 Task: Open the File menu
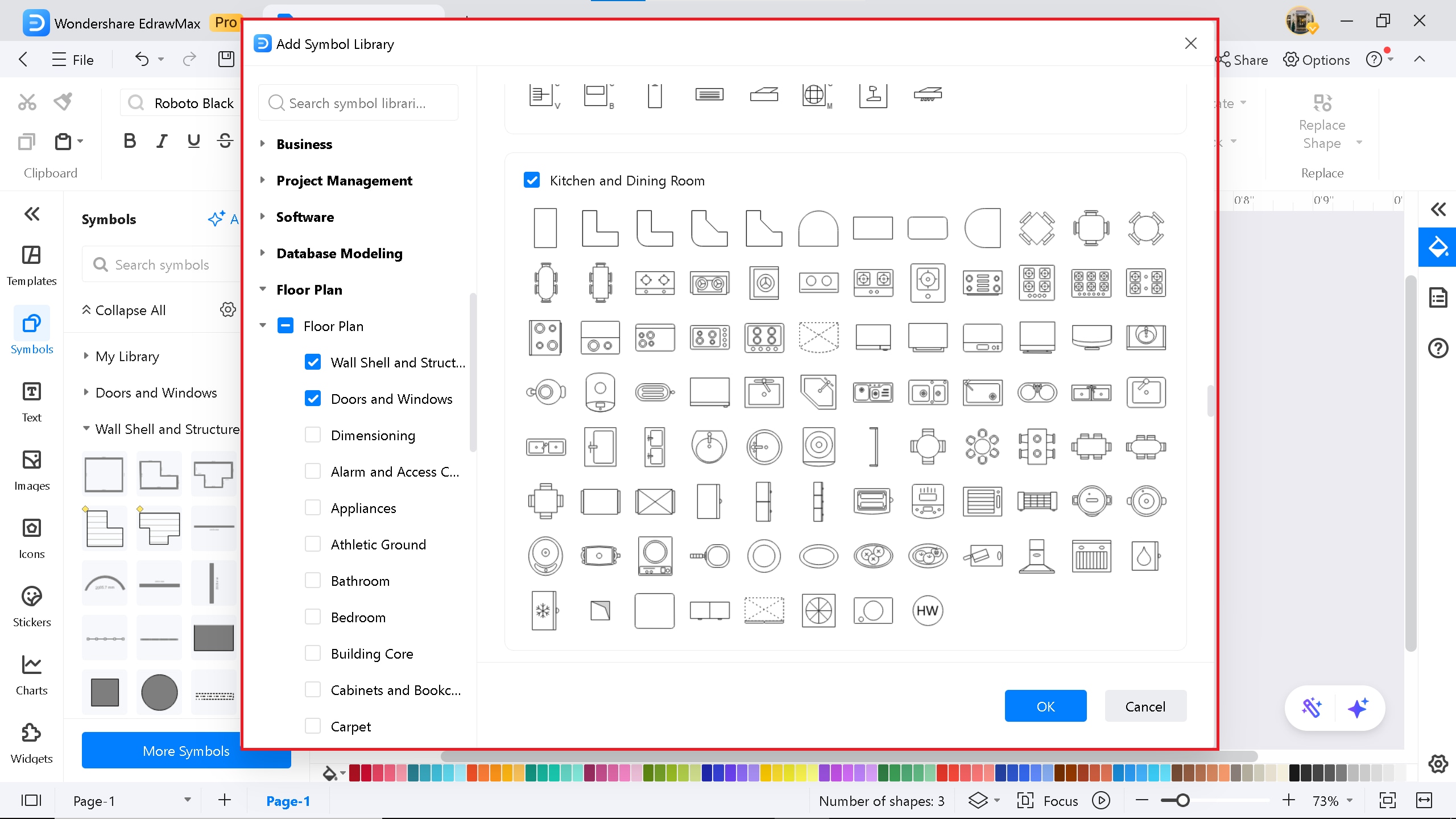pos(73,59)
